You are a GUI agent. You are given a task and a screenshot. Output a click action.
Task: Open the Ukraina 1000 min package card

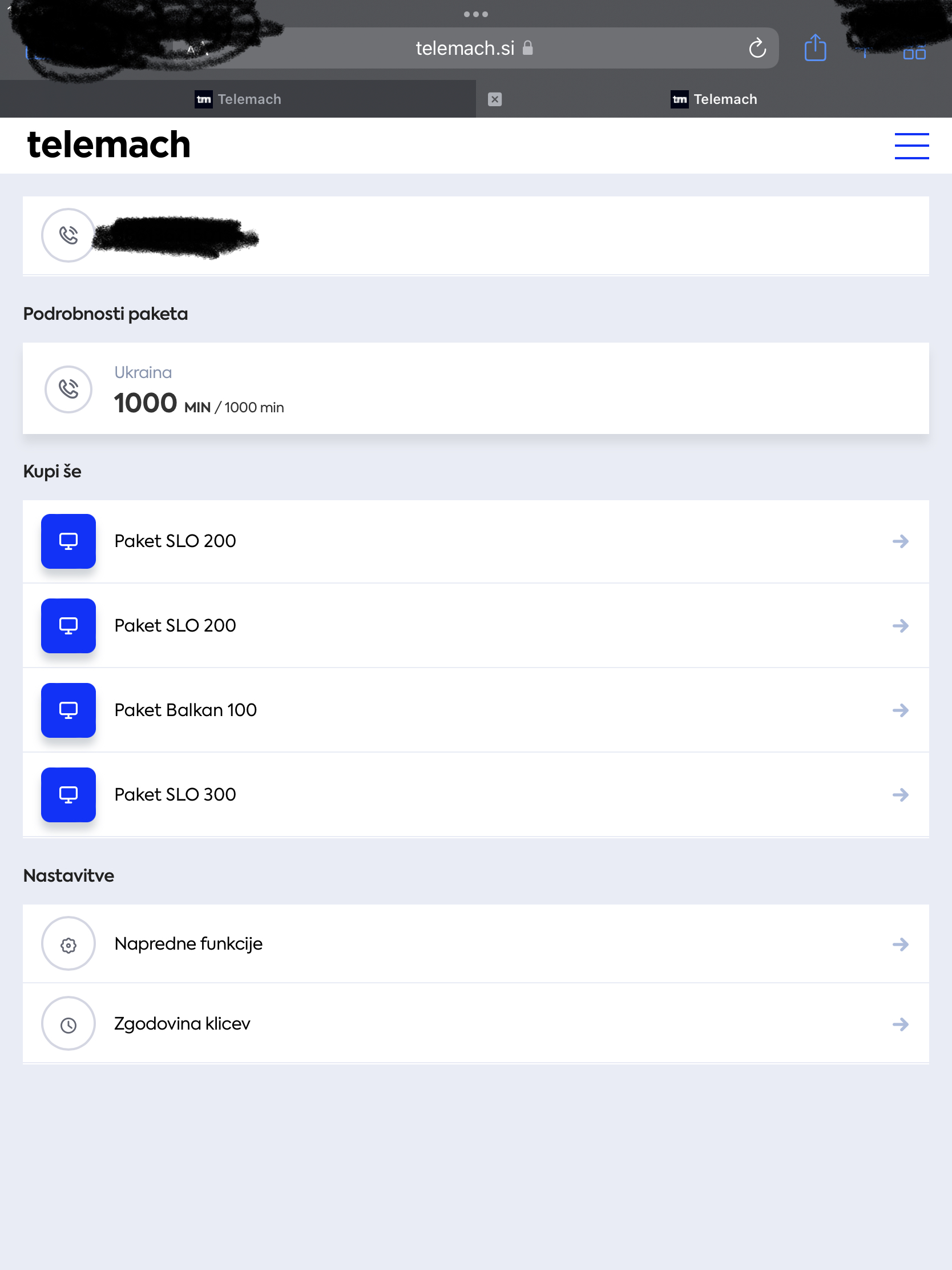click(x=475, y=389)
